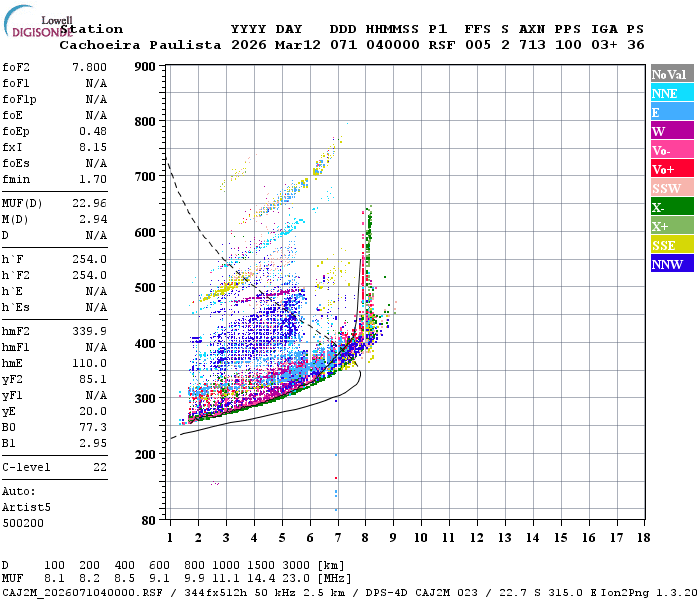Click the yE value 20.0
The width and height of the screenshot is (700, 600).
click(x=93, y=412)
